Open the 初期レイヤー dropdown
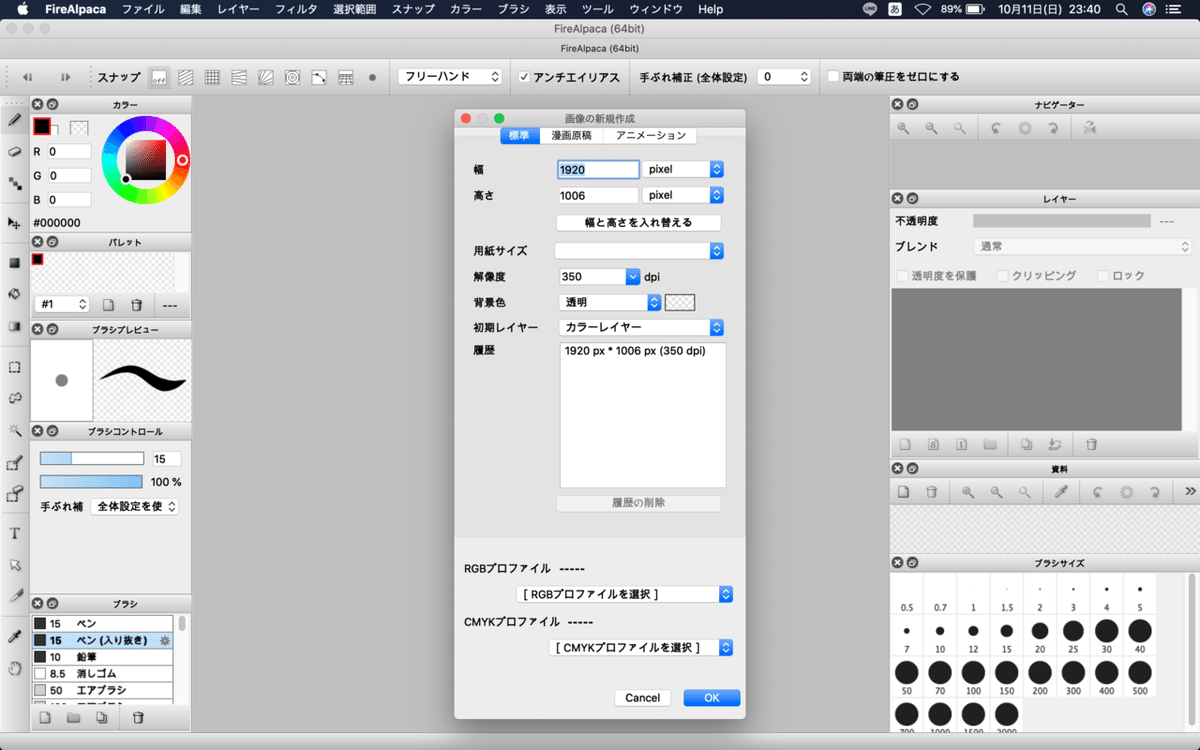 pos(641,327)
